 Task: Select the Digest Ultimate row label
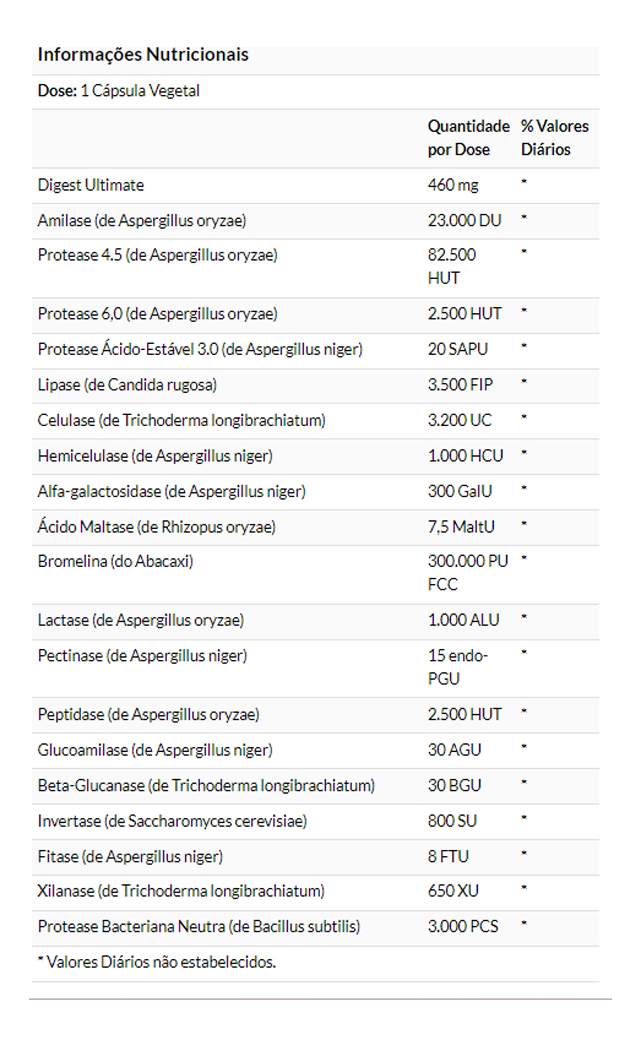click(x=91, y=185)
